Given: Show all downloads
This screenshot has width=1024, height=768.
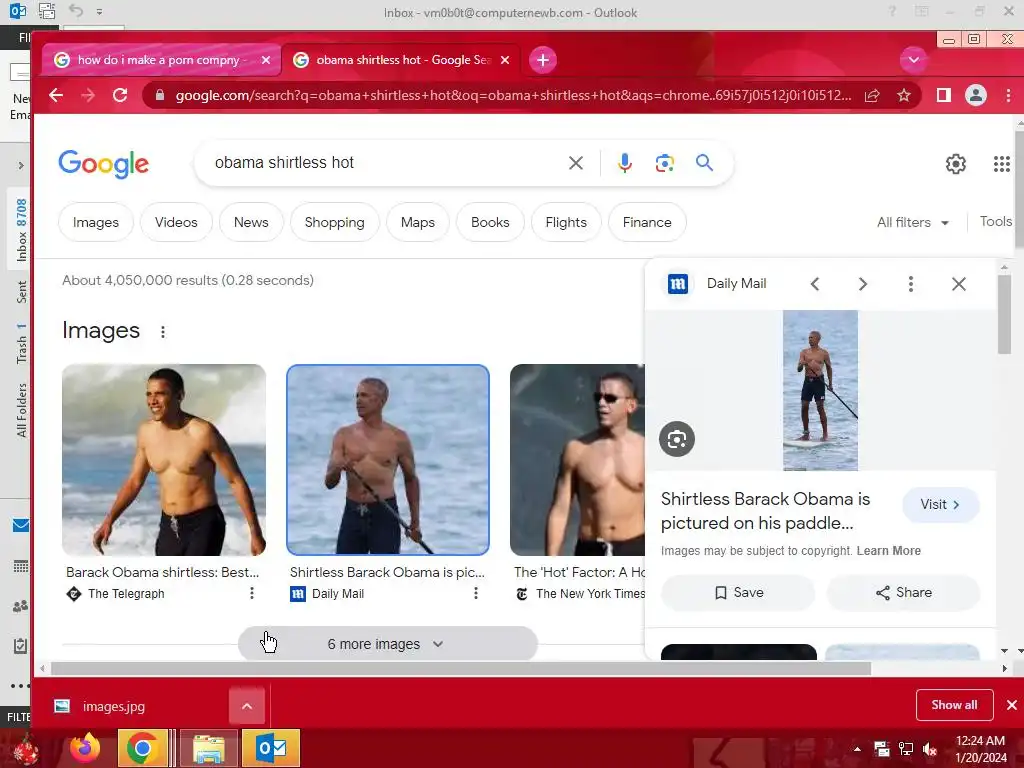Looking at the screenshot, I should tap(954, 705).
